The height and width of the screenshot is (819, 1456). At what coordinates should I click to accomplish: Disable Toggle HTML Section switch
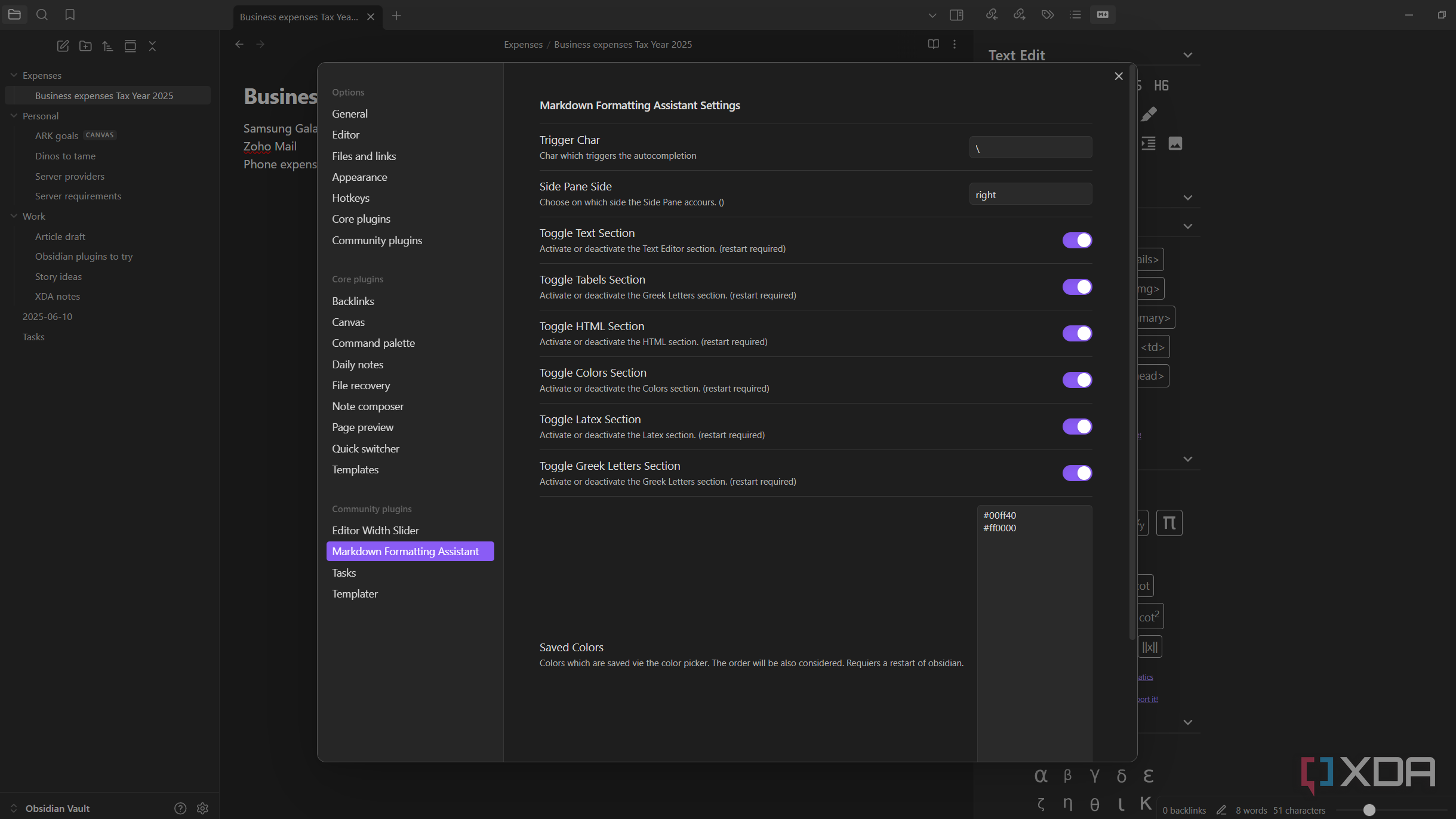[x=1077, y=333]
